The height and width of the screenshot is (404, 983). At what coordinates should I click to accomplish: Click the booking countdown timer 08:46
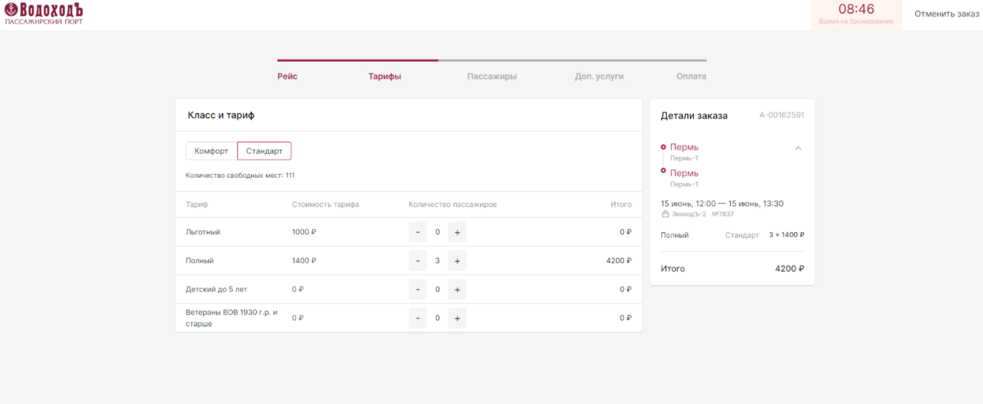(x=856, y=9)
